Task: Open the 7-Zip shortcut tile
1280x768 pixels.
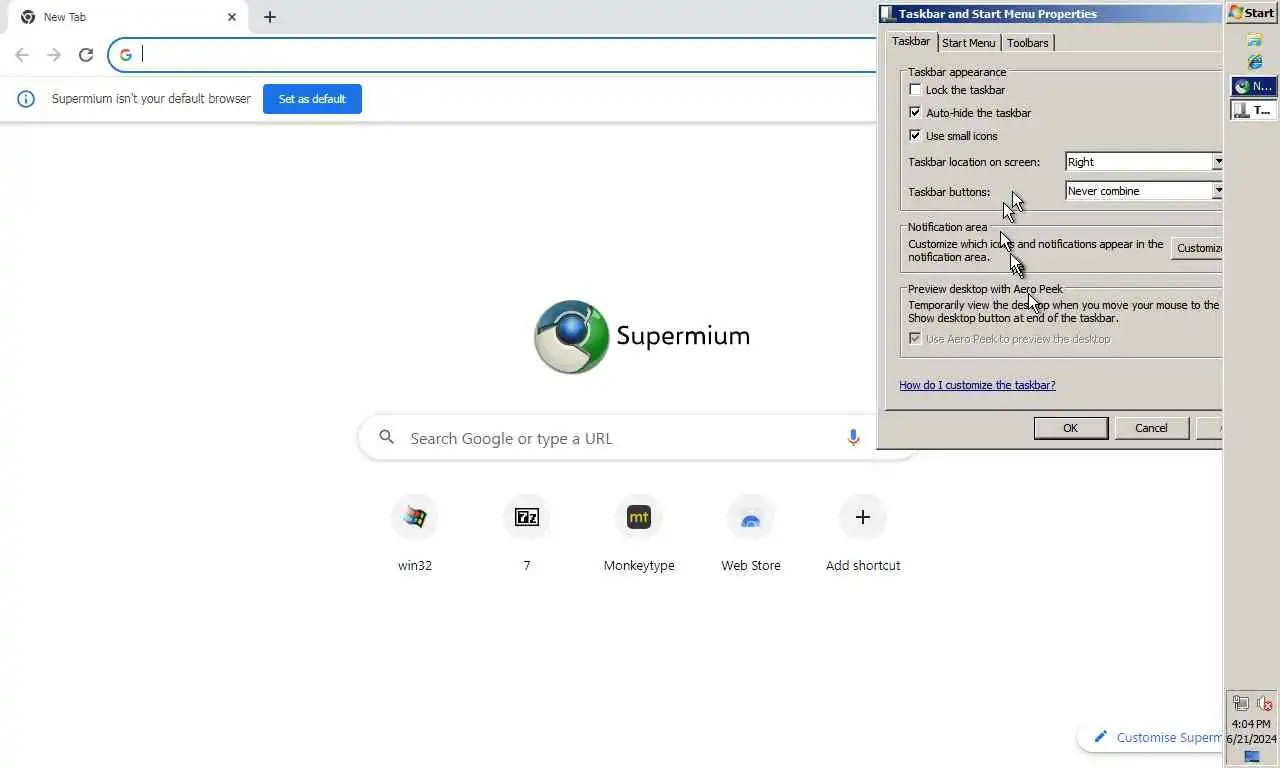Action: pyautogui.click(x=527, y=517)
